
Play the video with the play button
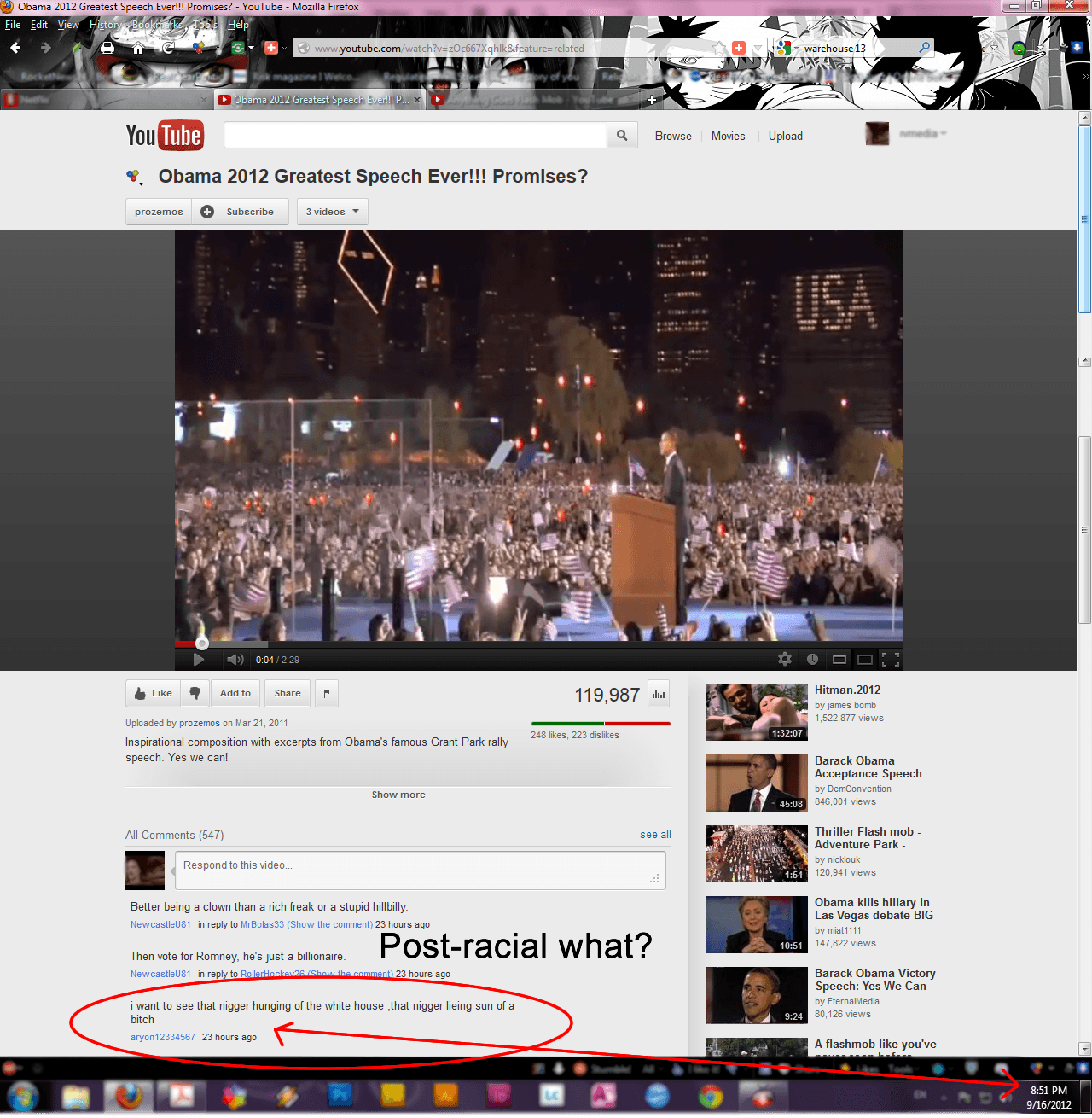(199, 659)
